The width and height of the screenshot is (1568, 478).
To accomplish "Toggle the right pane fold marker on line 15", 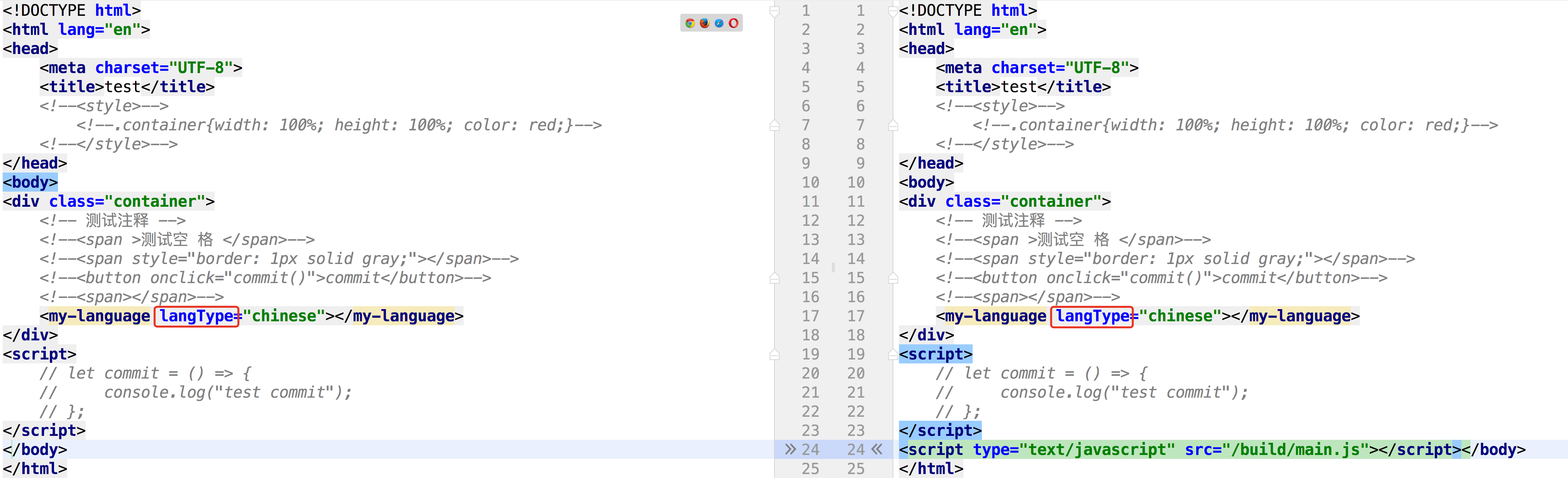I will pos(893,278).
